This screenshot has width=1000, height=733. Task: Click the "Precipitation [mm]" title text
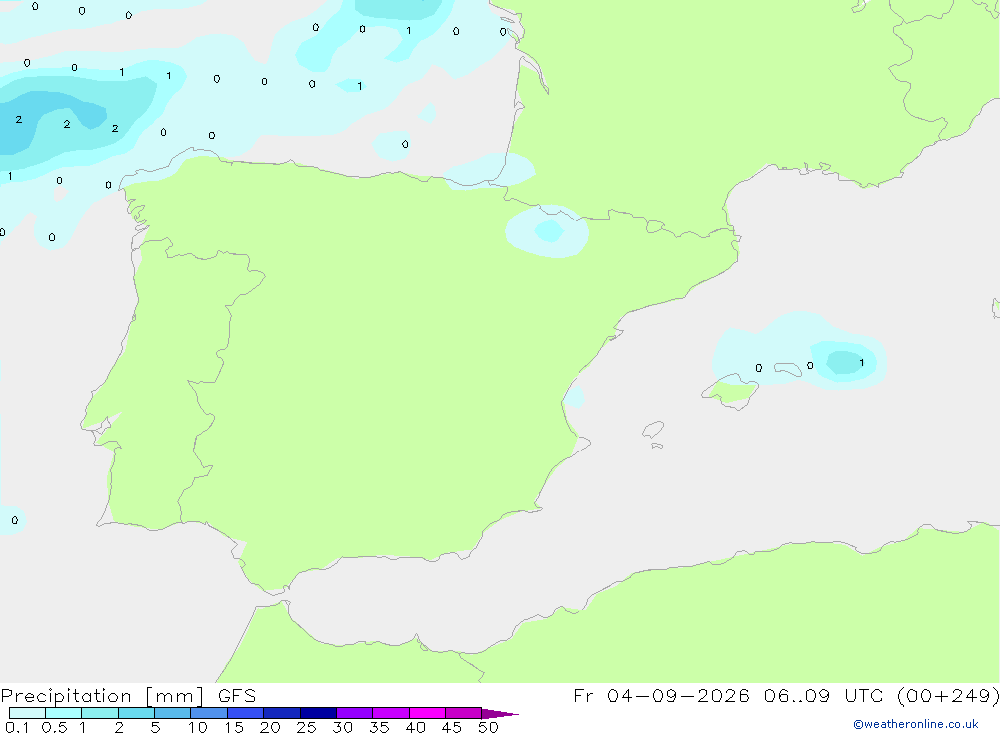tap(102, 696)
